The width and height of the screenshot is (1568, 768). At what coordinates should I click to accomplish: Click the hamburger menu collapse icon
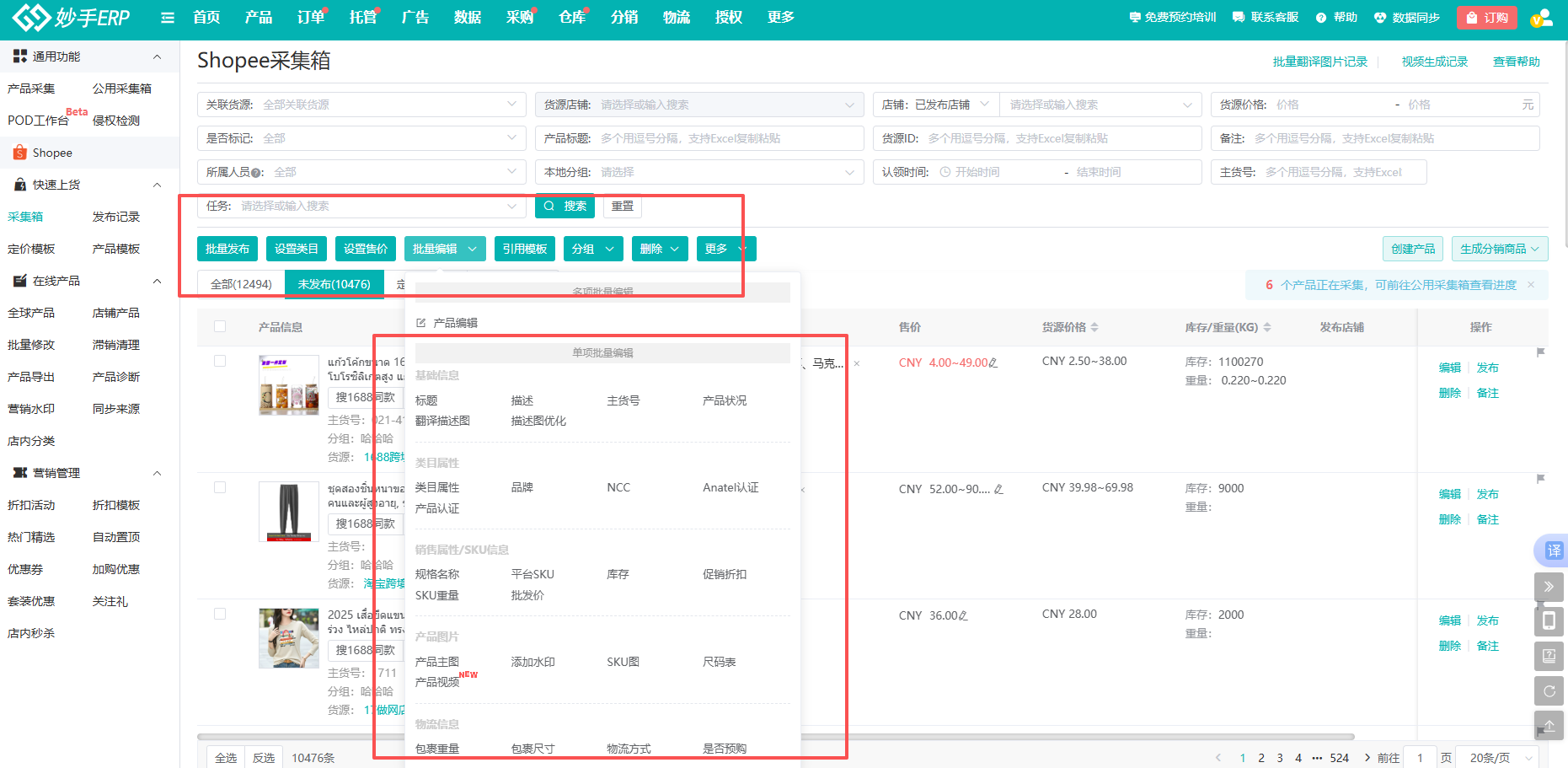(168, 18)
